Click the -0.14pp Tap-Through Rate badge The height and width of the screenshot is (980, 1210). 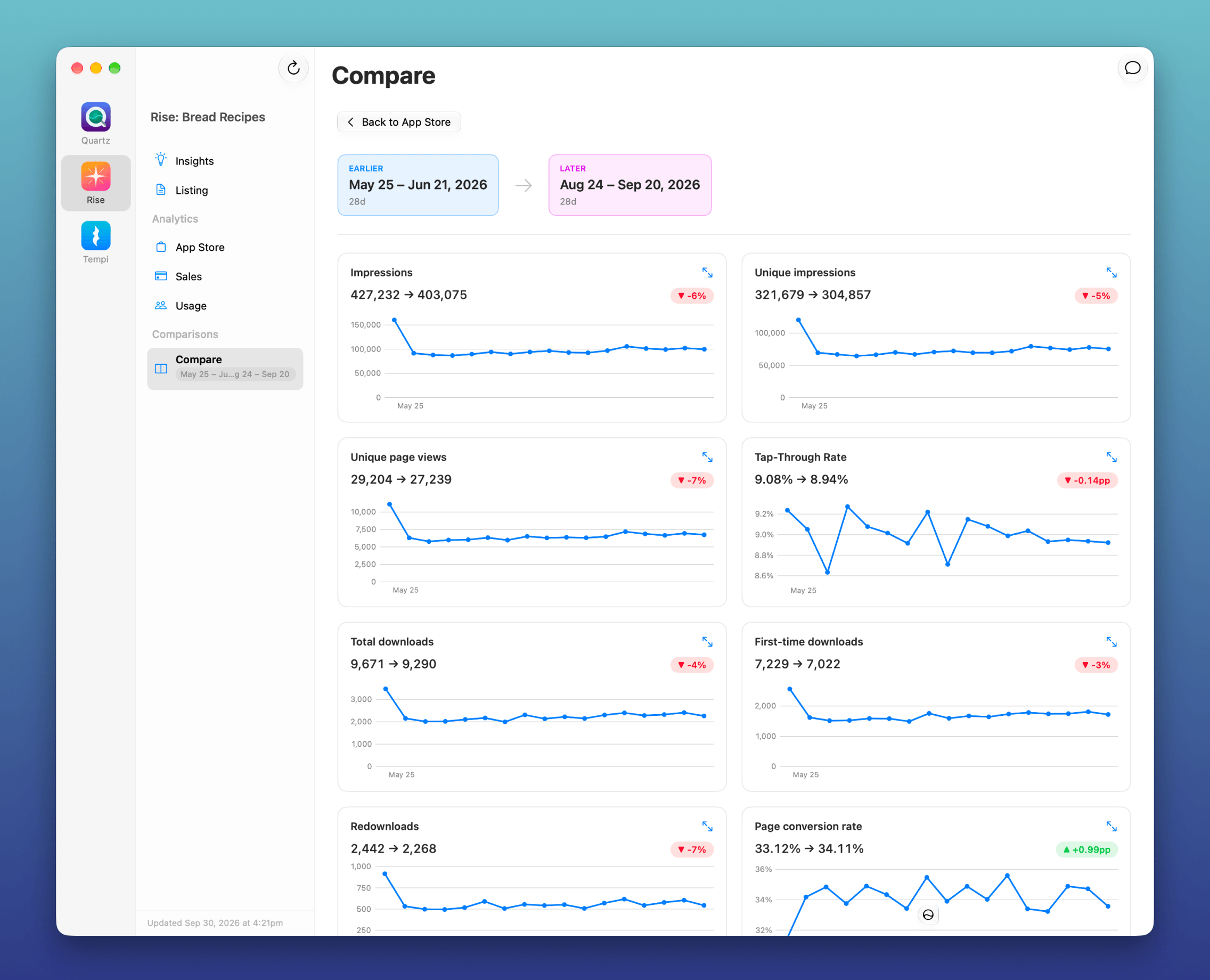[1087, 480]
